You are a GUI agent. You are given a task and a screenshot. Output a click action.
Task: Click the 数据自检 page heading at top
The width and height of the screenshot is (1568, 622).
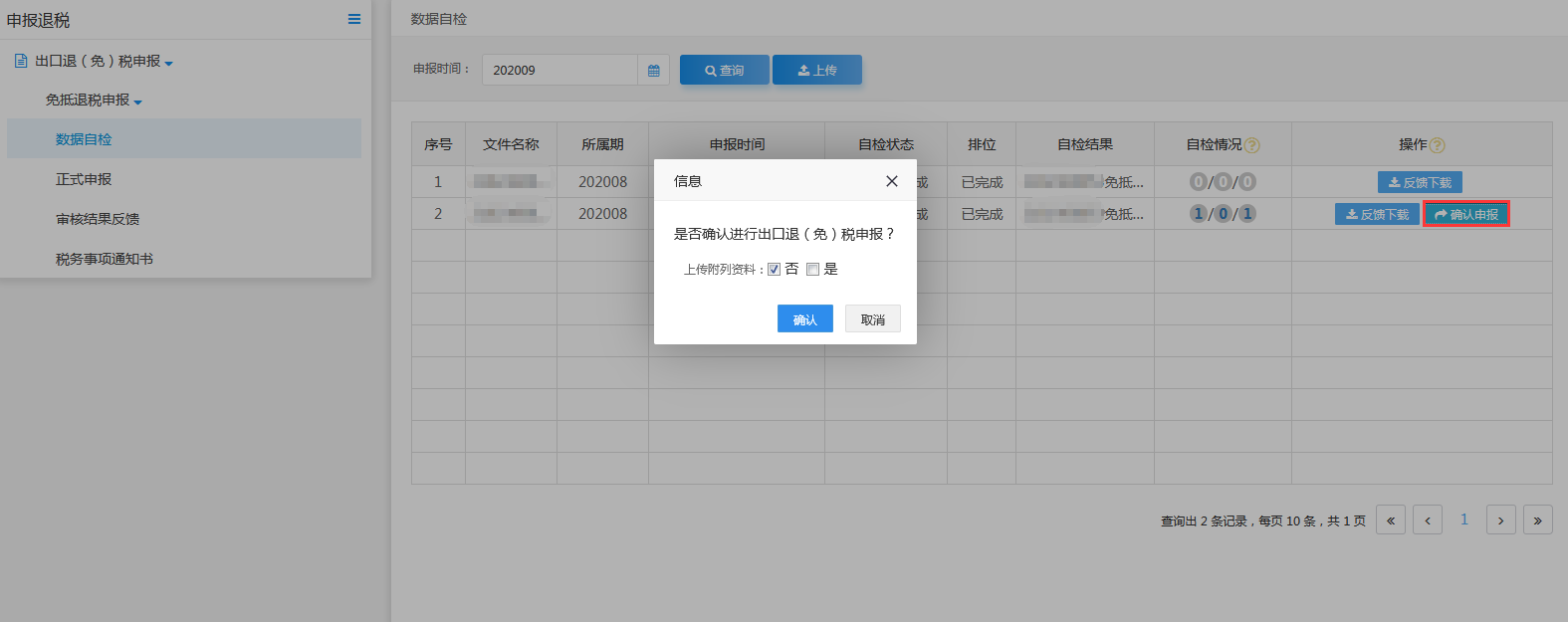click(439, 19)
